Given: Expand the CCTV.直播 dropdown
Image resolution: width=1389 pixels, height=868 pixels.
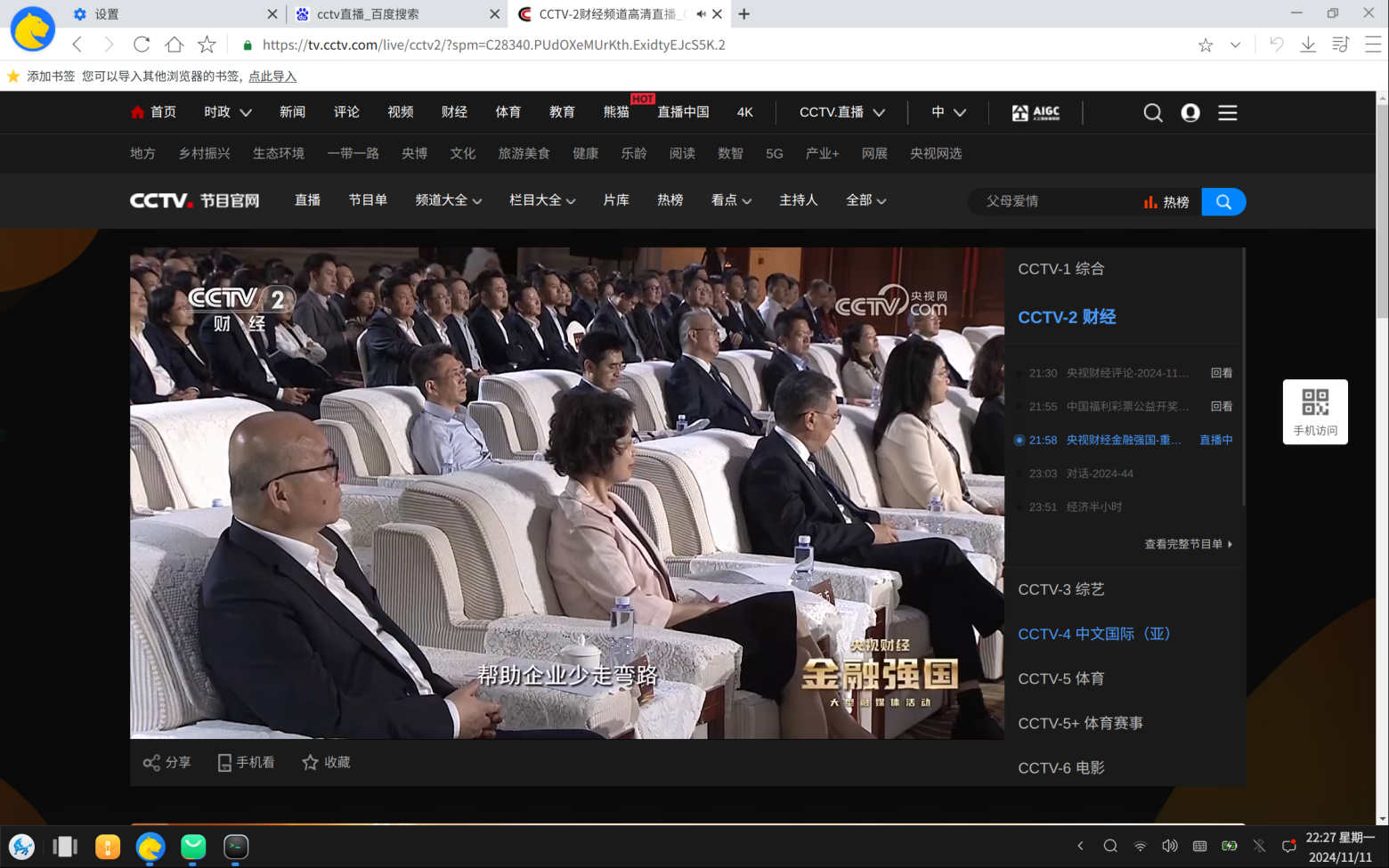Looking at the screenshot, I should point(842,112).
